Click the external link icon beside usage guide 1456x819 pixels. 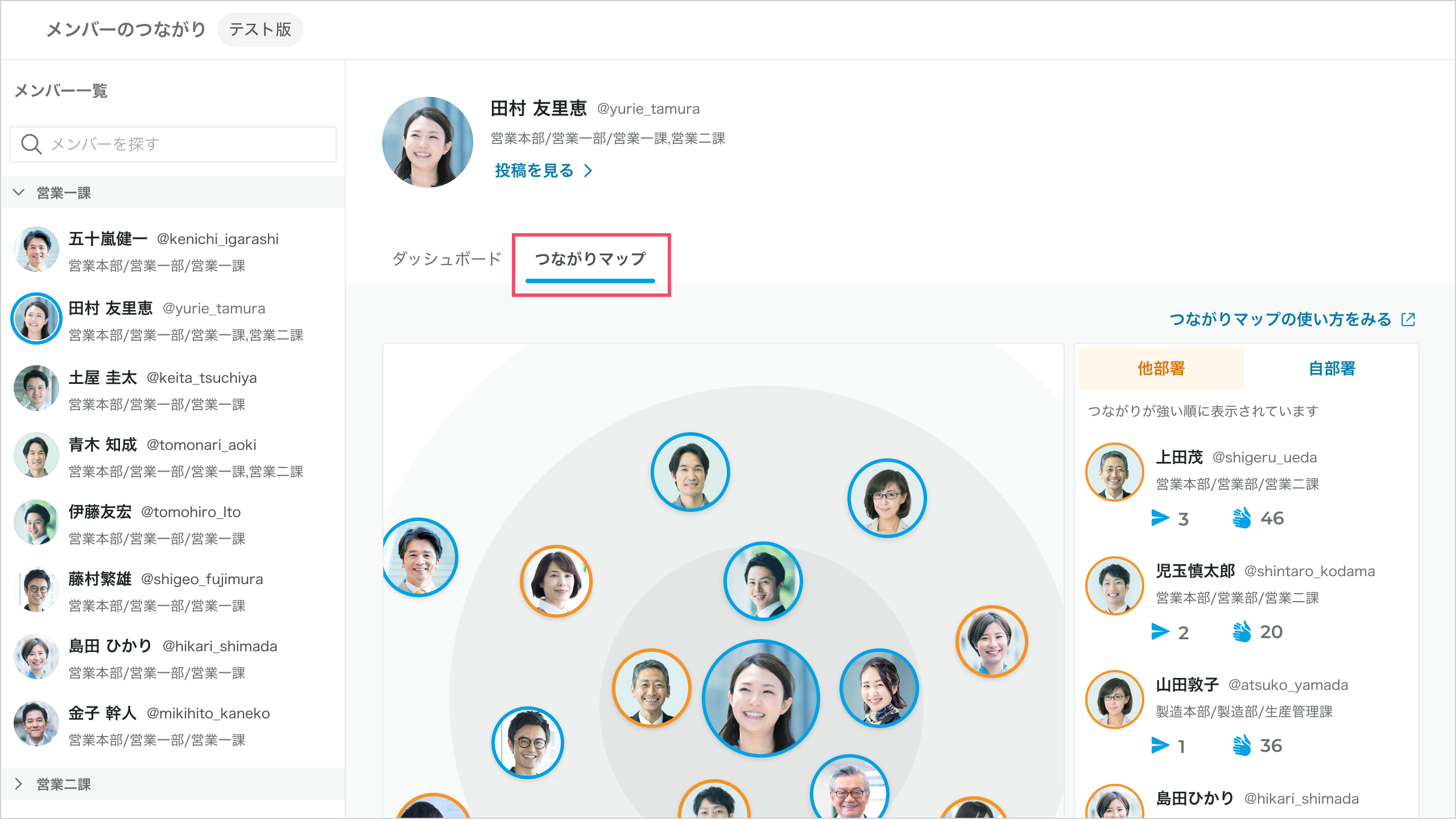click(x=1408, y=320)
